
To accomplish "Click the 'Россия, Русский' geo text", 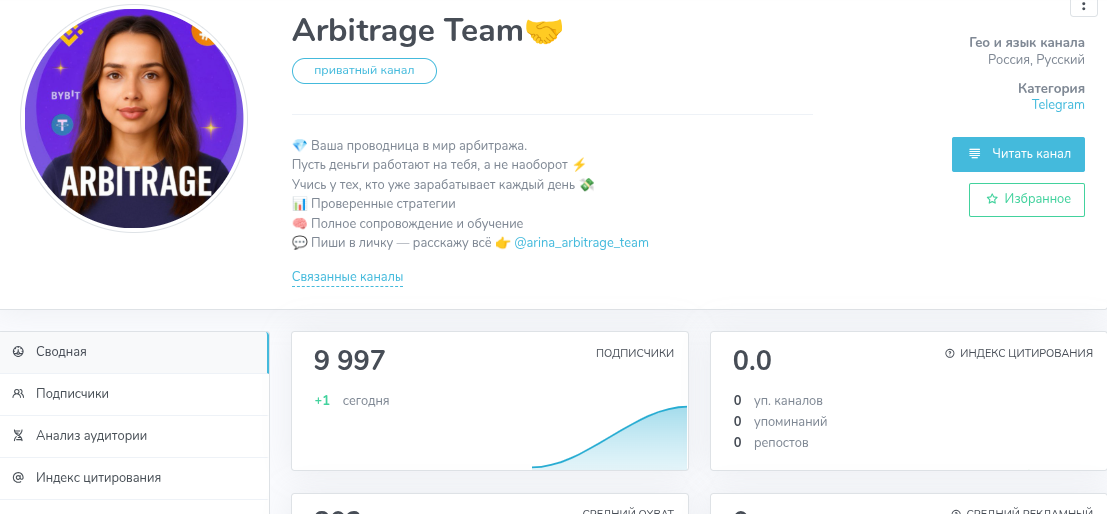I will tap(1036, 60).
